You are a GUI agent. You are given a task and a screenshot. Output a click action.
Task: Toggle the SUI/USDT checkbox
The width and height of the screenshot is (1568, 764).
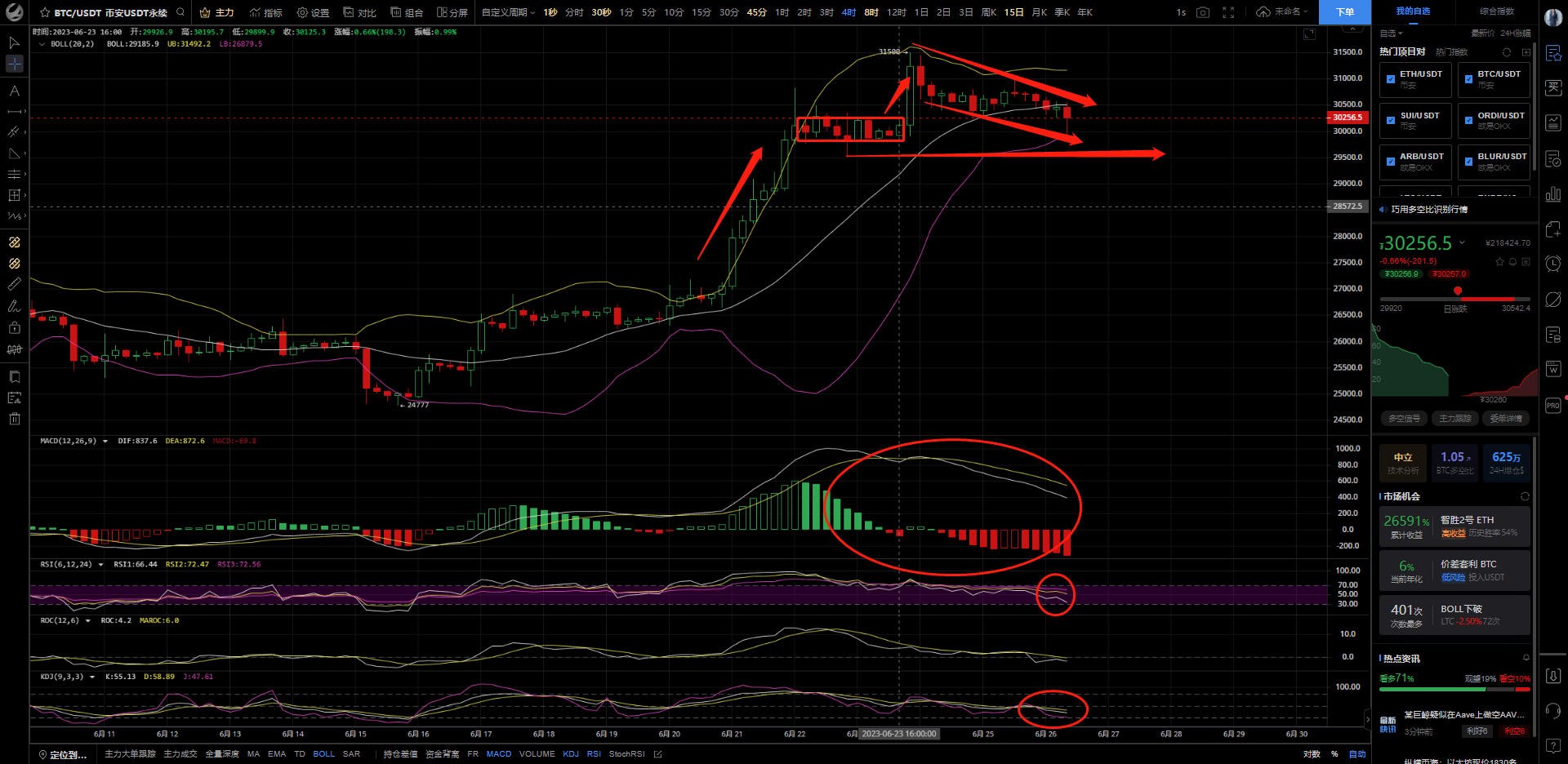coord(1391,121)
